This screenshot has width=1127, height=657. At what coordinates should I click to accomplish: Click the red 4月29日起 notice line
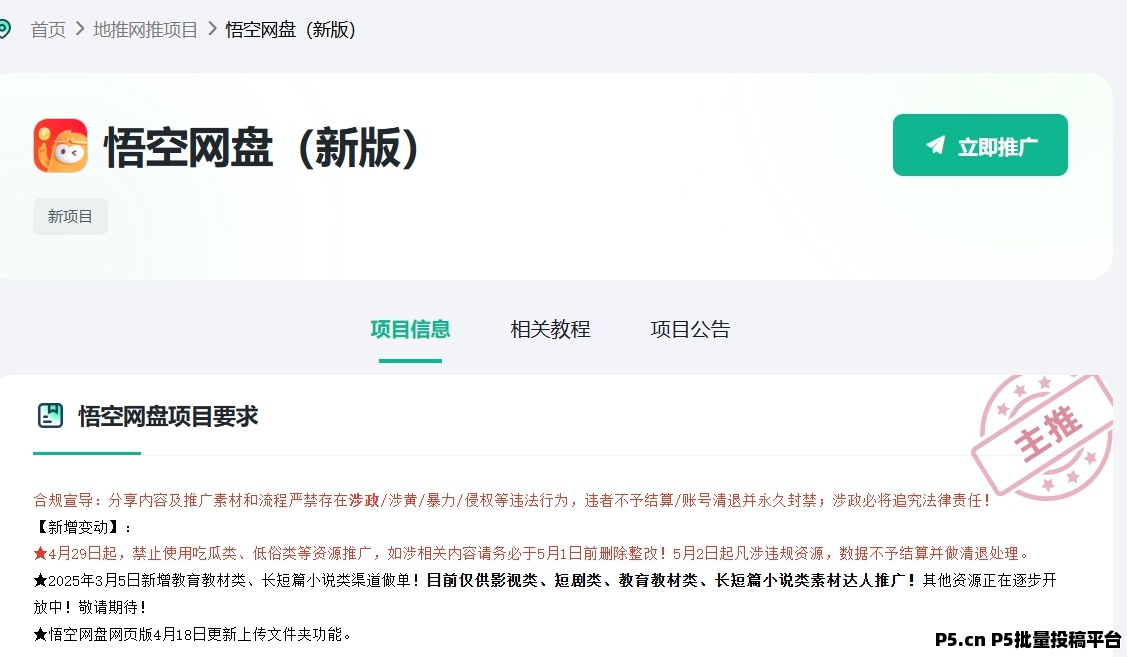(x=533, y=553)
